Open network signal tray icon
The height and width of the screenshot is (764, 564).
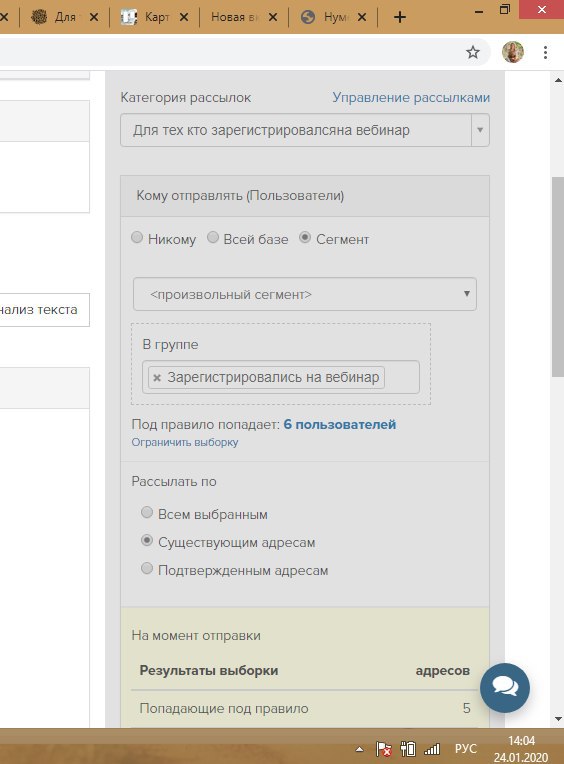(x=432, y=748)
